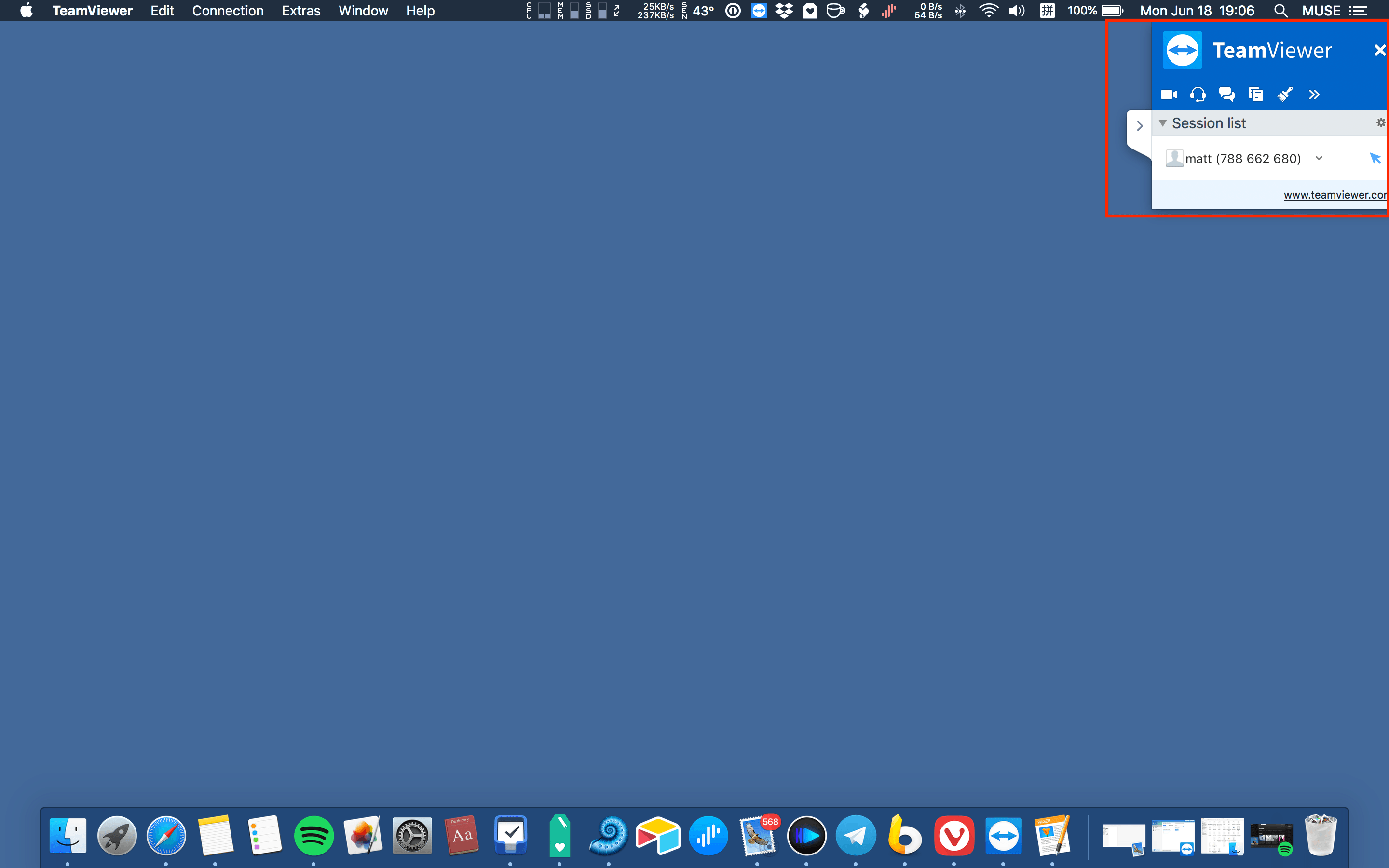Expand matt (788 662 680) dropdown
Screen dimensions: 1389x868
point(1319,158)
